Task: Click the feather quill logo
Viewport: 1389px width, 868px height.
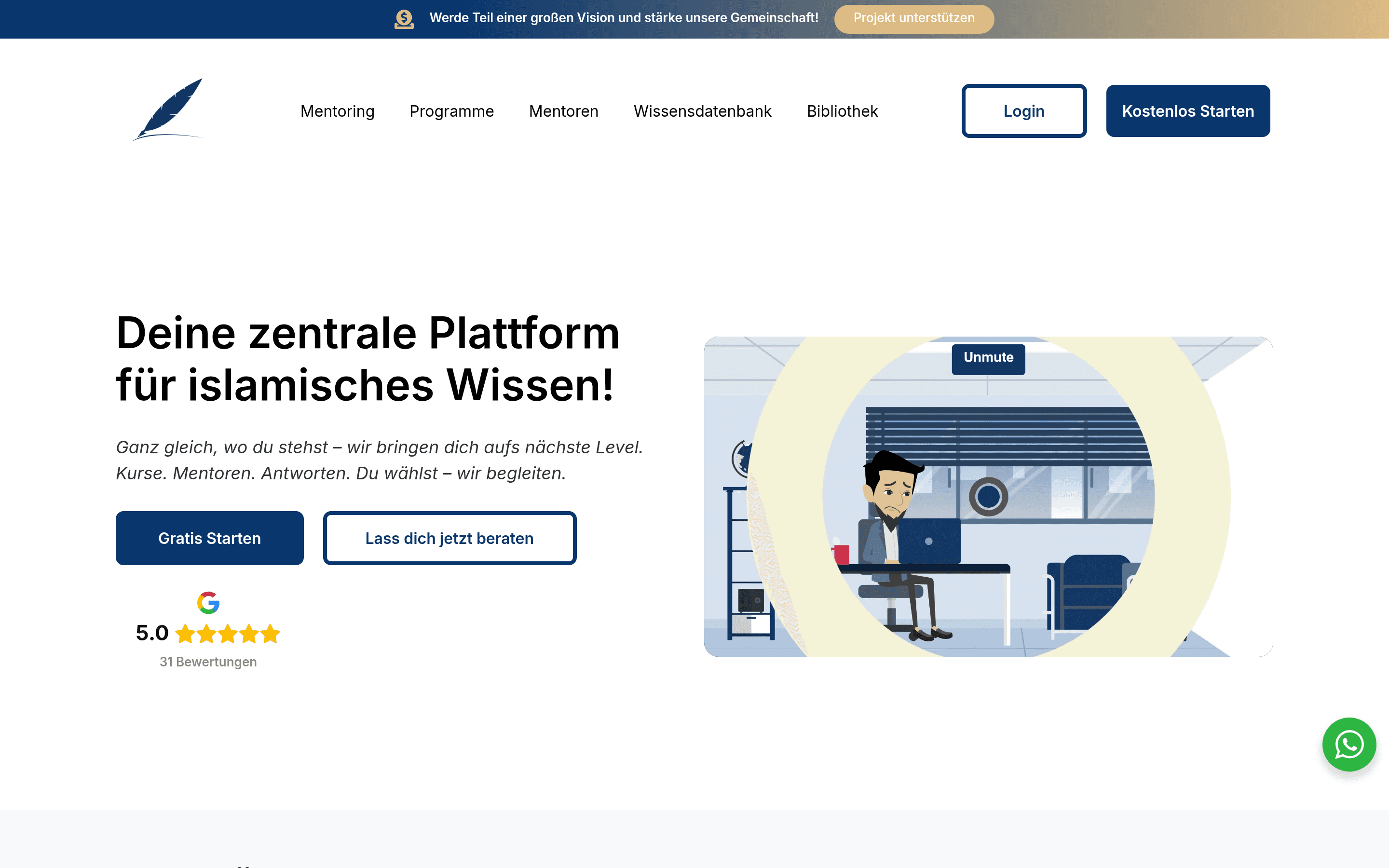Action: click(x=168, y=109)
